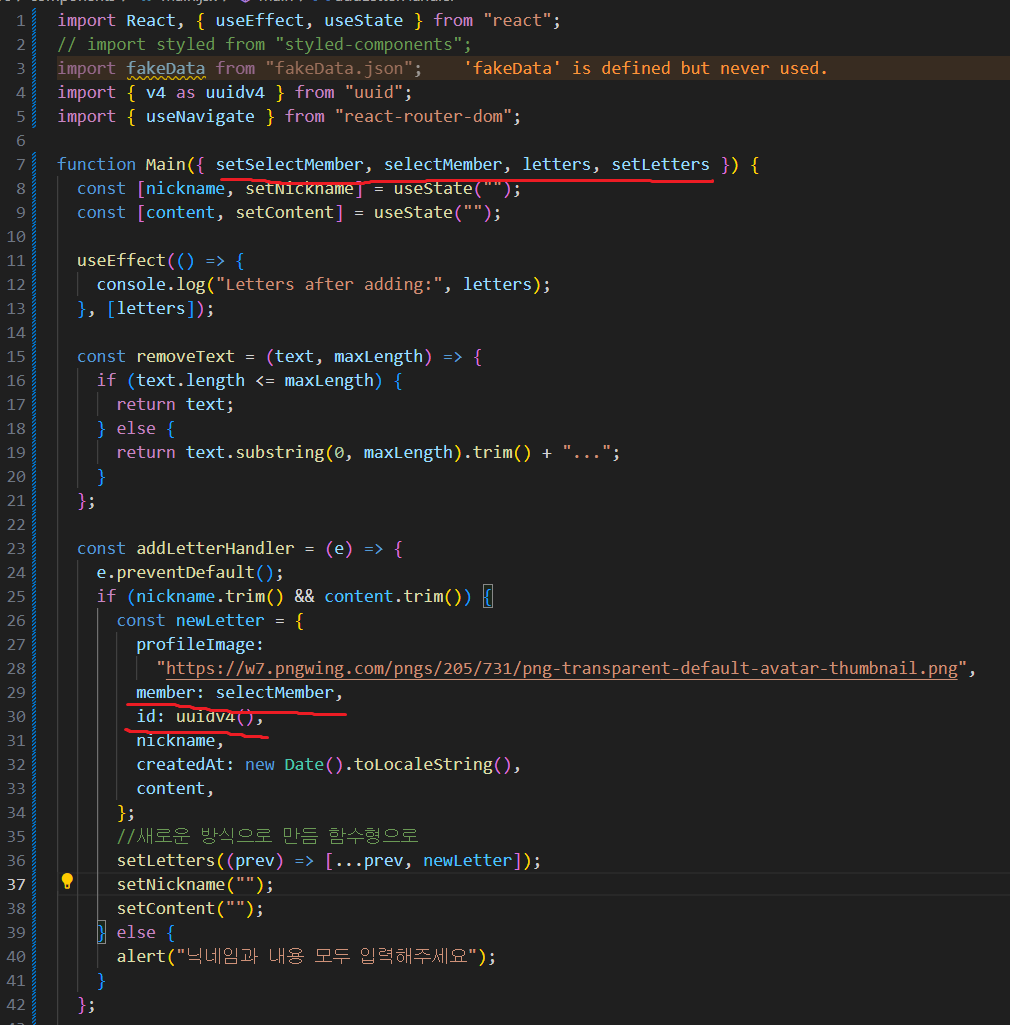
Task: Click setNickname("") on line 37
Action: tap(190, 884)
